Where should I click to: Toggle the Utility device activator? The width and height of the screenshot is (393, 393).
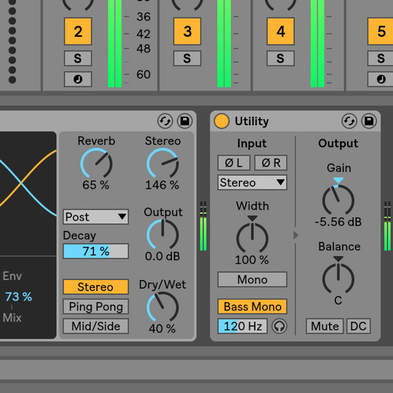pyautogui.click(x=221, y=121)
